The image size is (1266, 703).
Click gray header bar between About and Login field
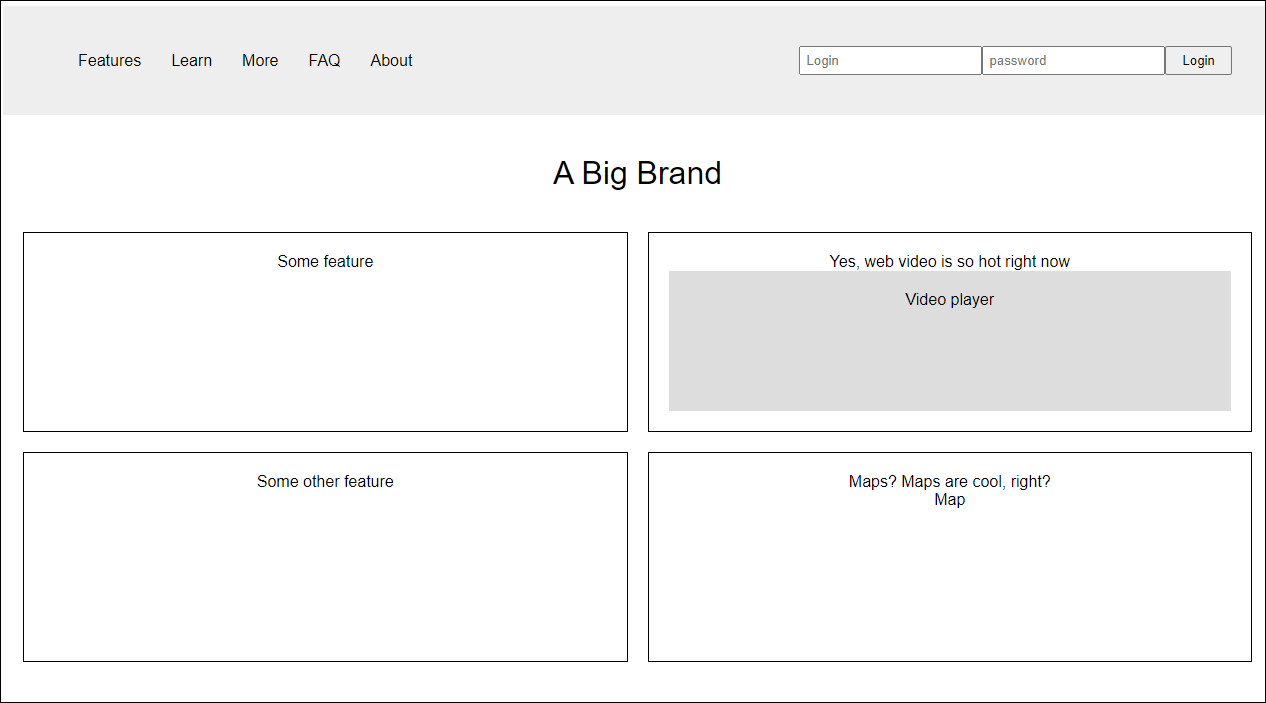(600, 61)
